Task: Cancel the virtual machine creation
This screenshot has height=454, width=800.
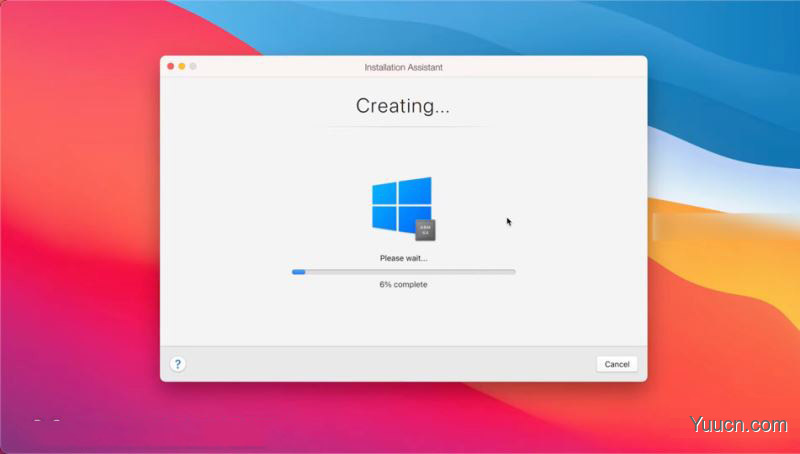Action: point(617,364)
